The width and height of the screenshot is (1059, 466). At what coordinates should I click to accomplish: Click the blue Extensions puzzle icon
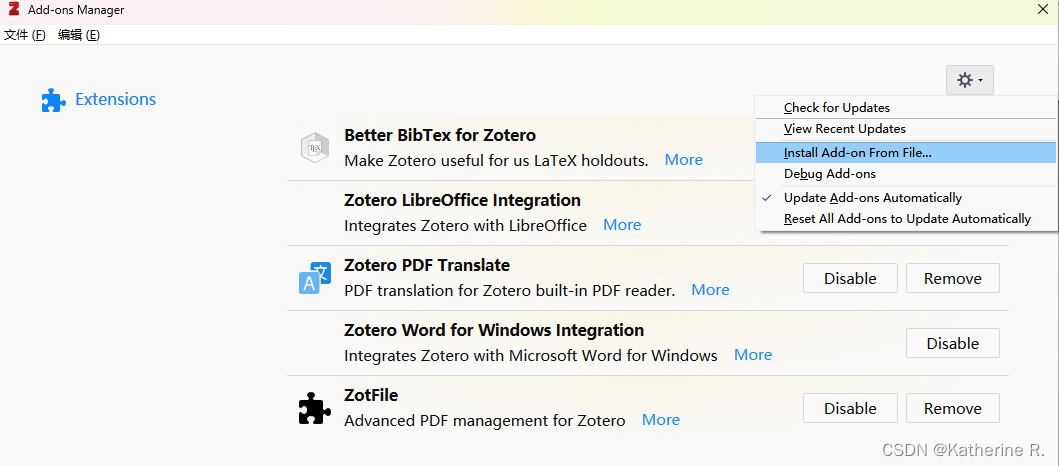click(x=53, y=100)
